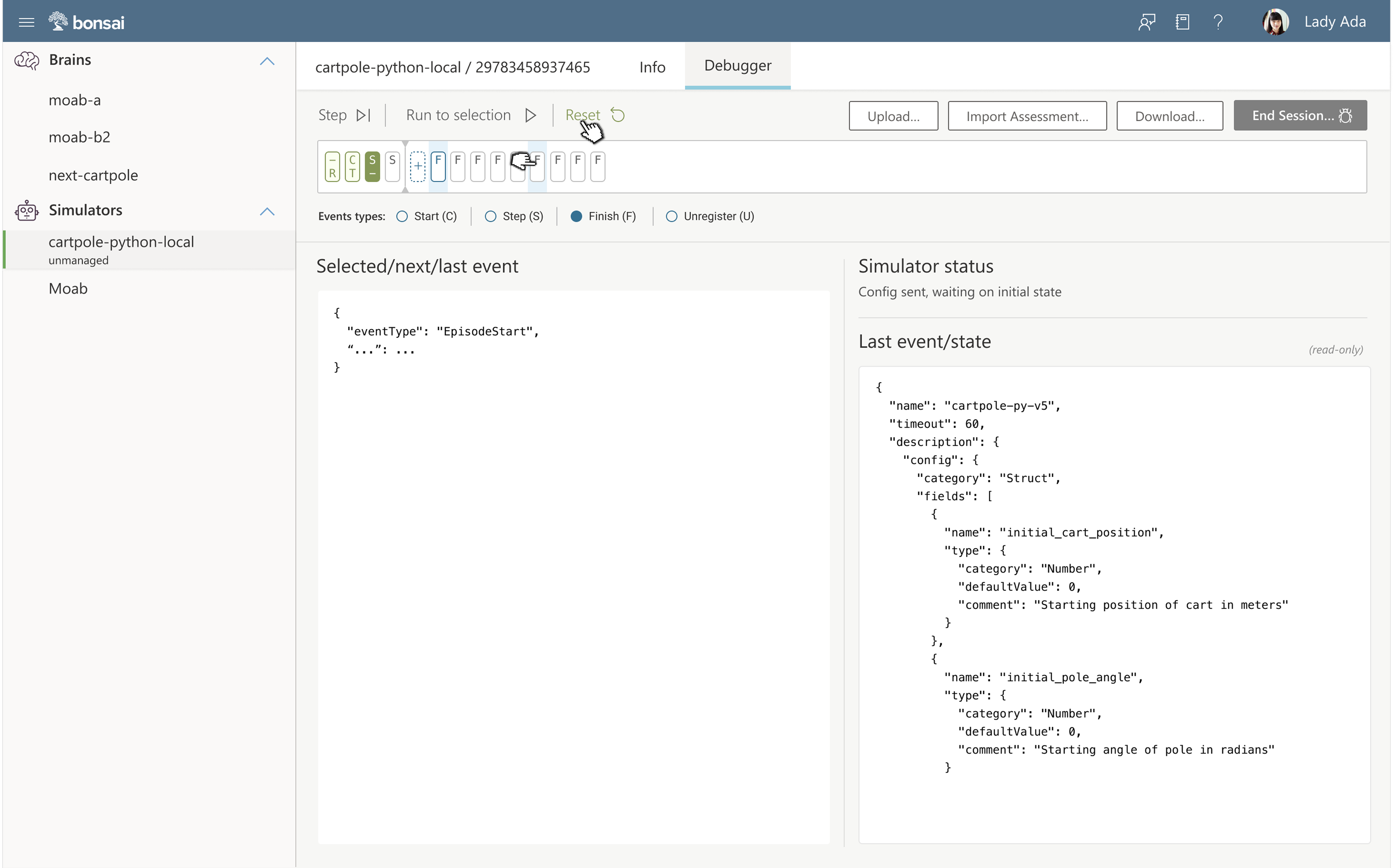Open Lady Ada user avatar
Image resolution: width=1393 pixels, height=868 pixels.
pyautogui.click(x=1275, y=22)
